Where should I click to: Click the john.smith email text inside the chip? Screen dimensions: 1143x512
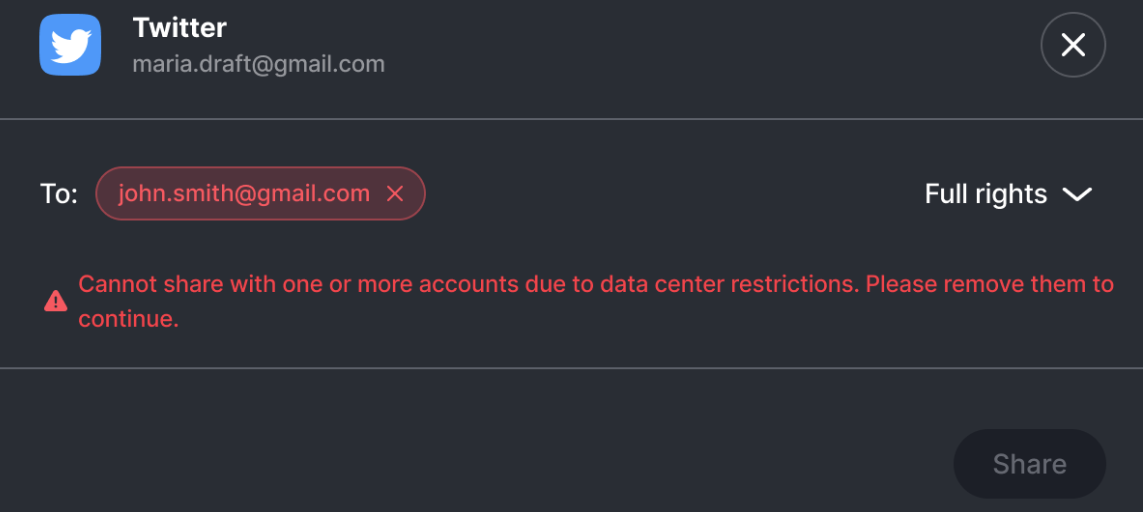[x=244, y=193]
